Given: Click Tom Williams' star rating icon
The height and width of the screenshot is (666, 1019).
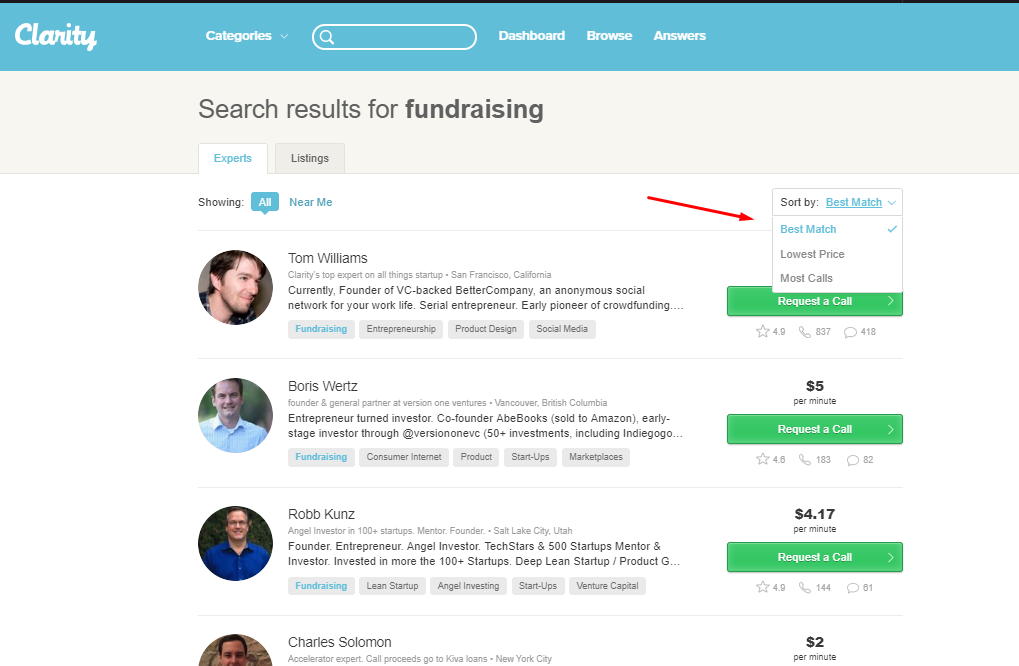Looking at the screenshot, I should click(762, 331).
